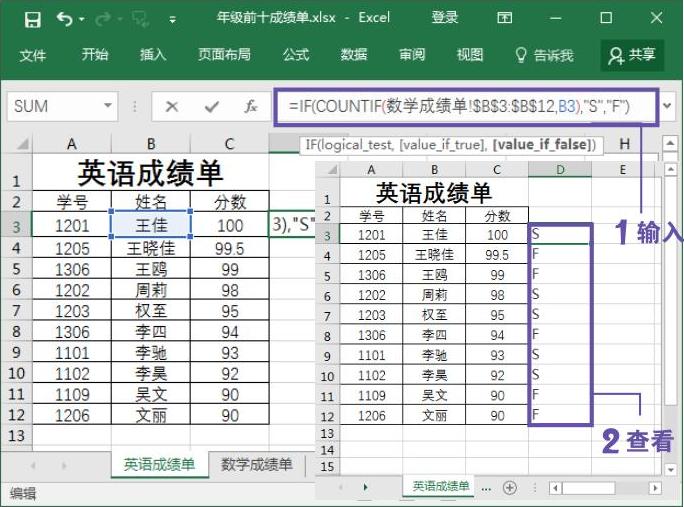684x507 pixels.
Task: Click the 告诉我 lightbulb search
Action: [543, 55]
